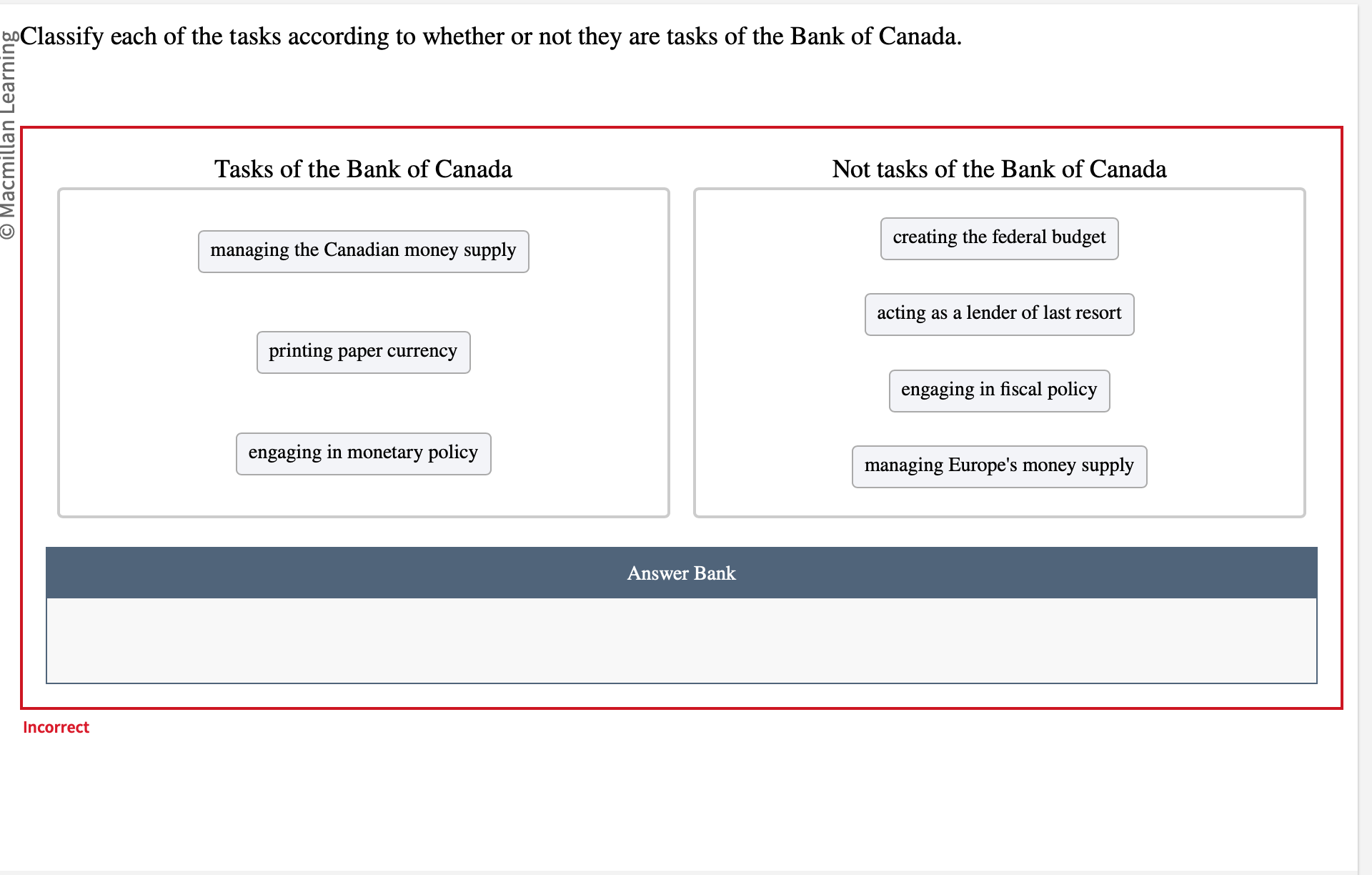Click the 'Tasks of the Bank of Canada' heading

363,169
